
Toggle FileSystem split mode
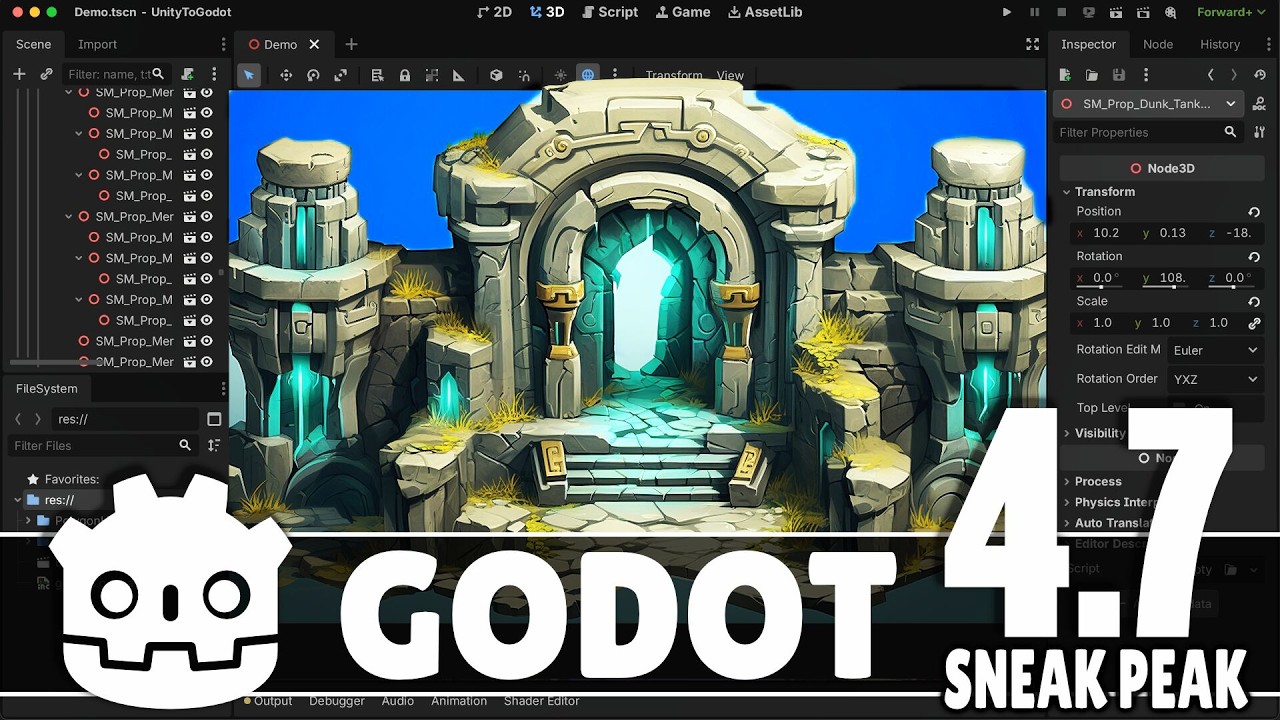pyautogui.click(x=214, y=419)
